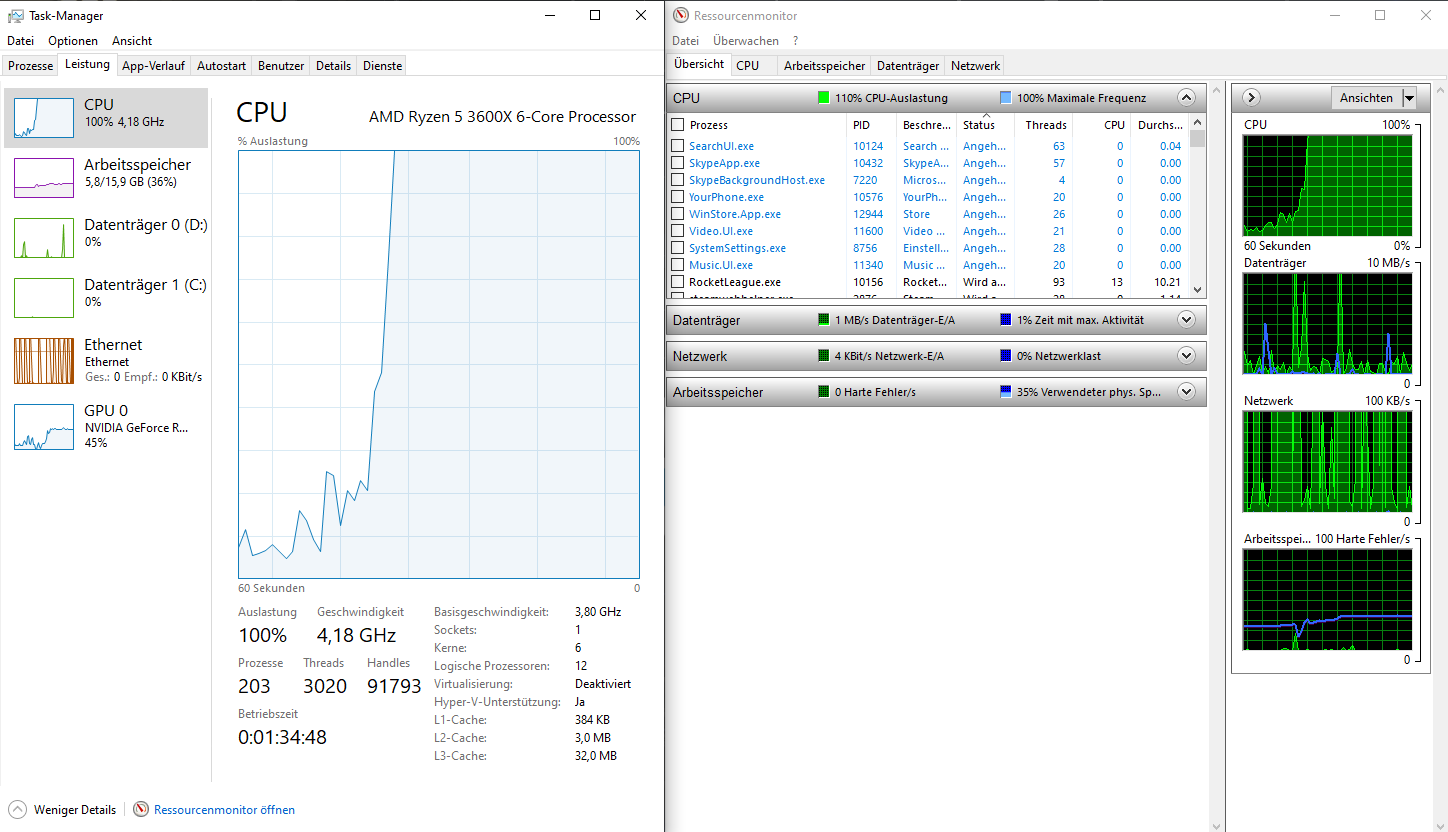Open the Überwachen menu

(745, 41)
